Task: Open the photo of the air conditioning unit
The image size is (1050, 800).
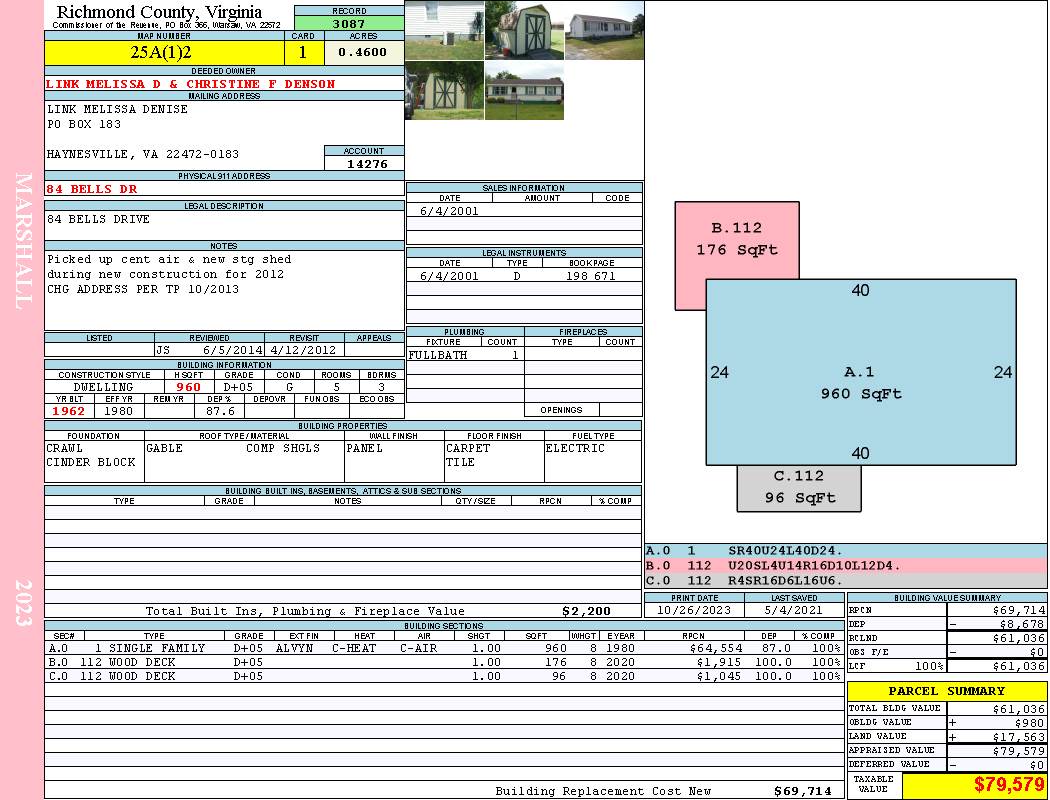Action: point(445,30)
